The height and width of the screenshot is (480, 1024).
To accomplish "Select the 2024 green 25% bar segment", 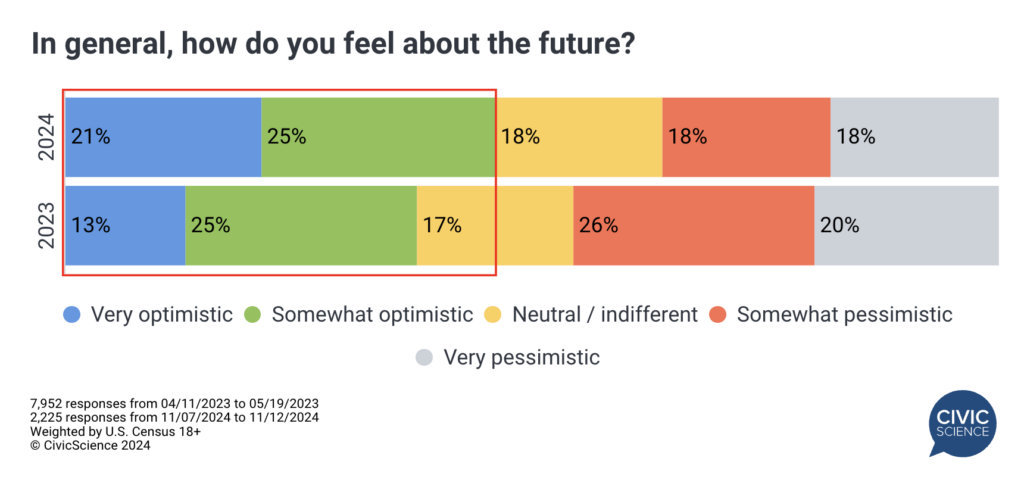I will [378, 137].
